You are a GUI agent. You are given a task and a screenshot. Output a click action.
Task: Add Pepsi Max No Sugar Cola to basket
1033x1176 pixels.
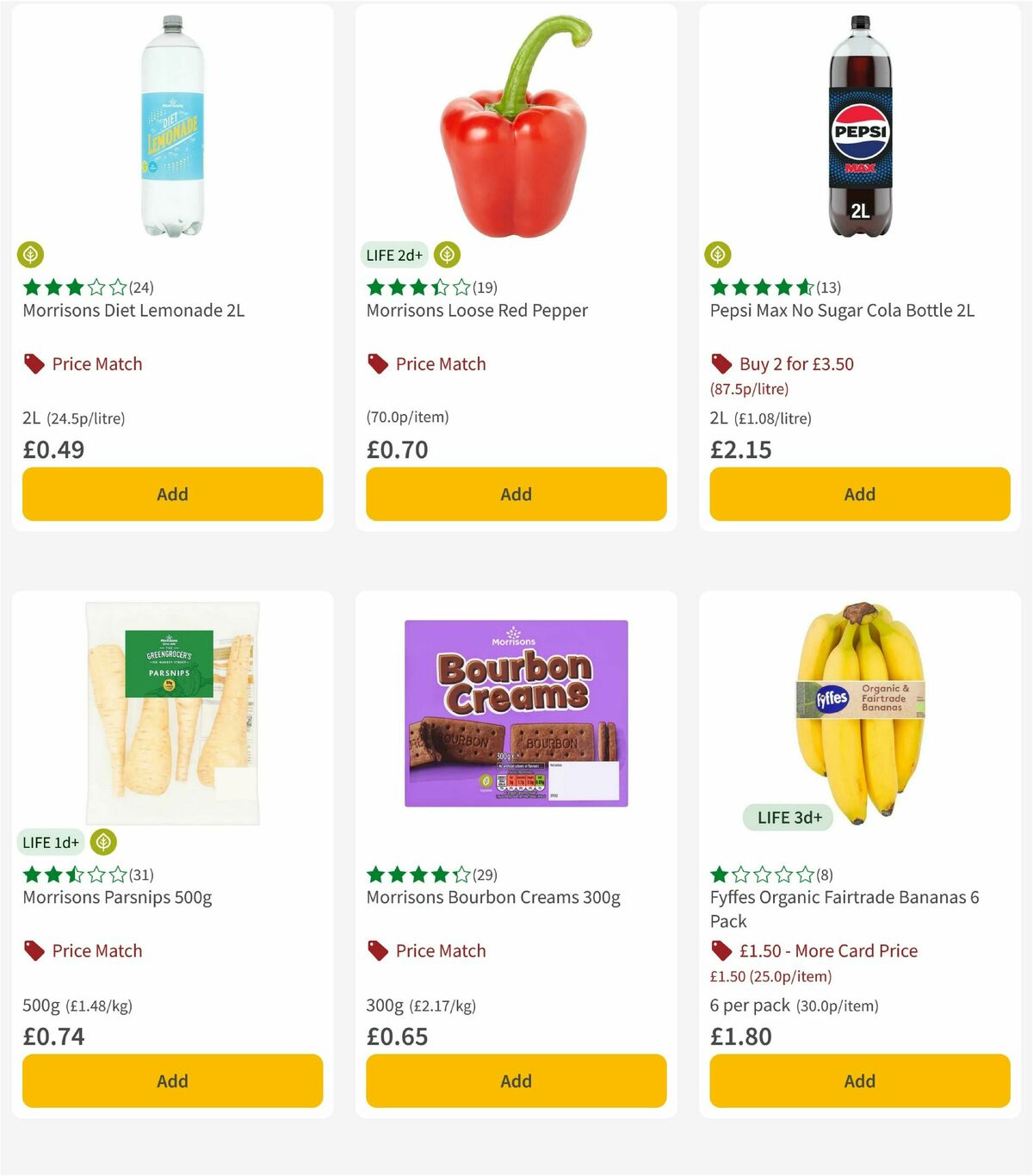click(859, 494)
